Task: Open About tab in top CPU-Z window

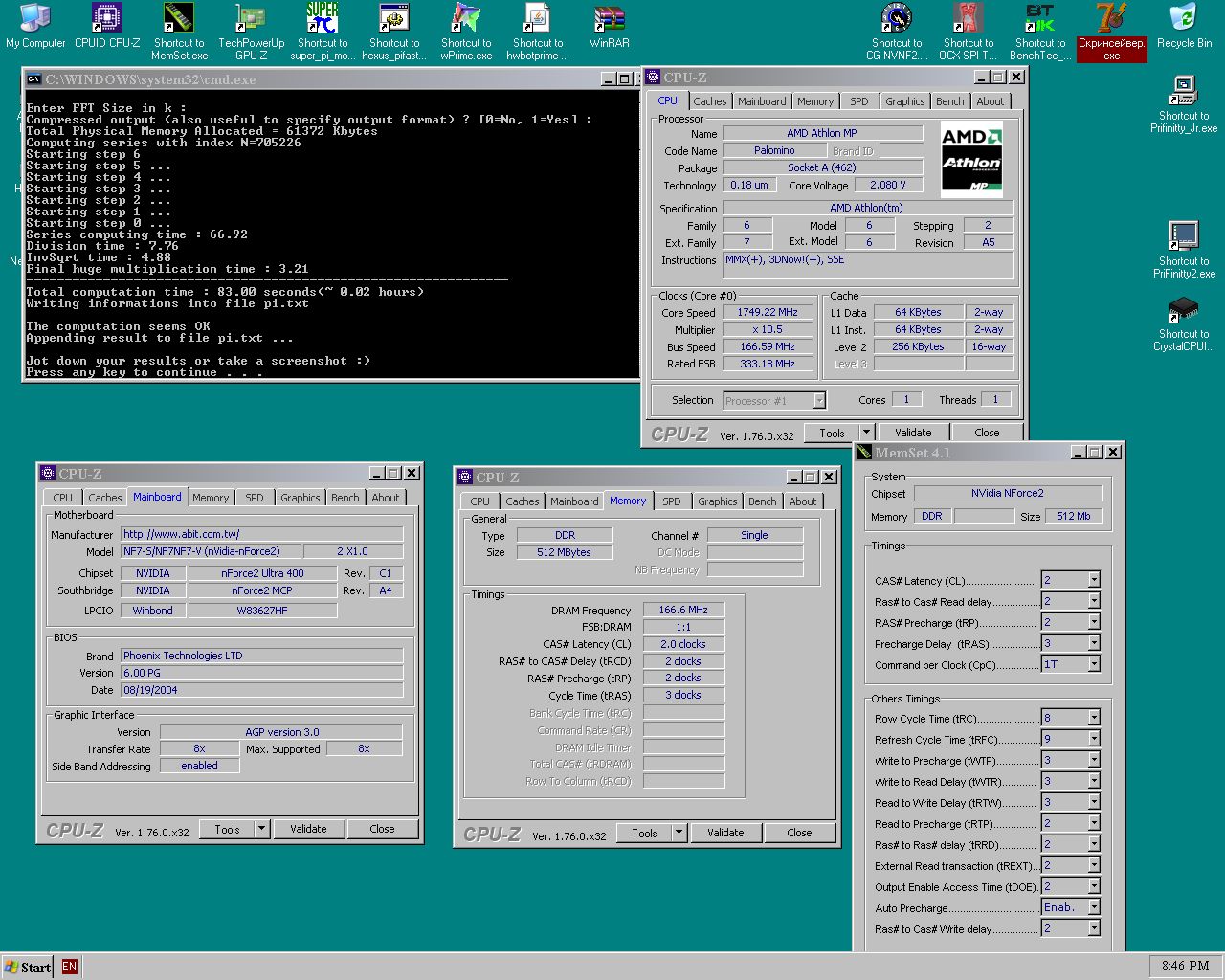Action: click(x=991, y=101)
